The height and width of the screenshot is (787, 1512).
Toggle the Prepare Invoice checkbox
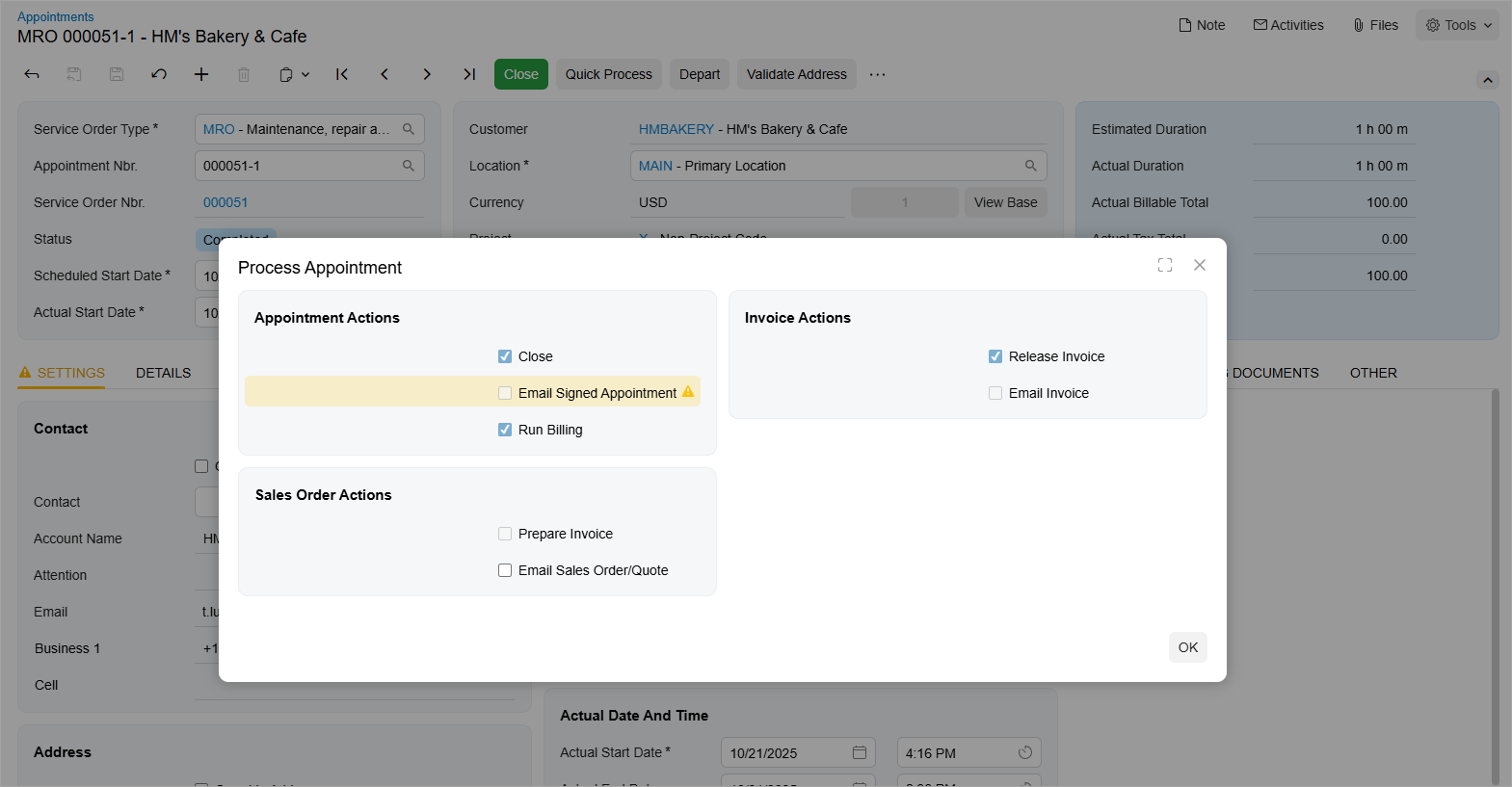[x=505, y=534]
